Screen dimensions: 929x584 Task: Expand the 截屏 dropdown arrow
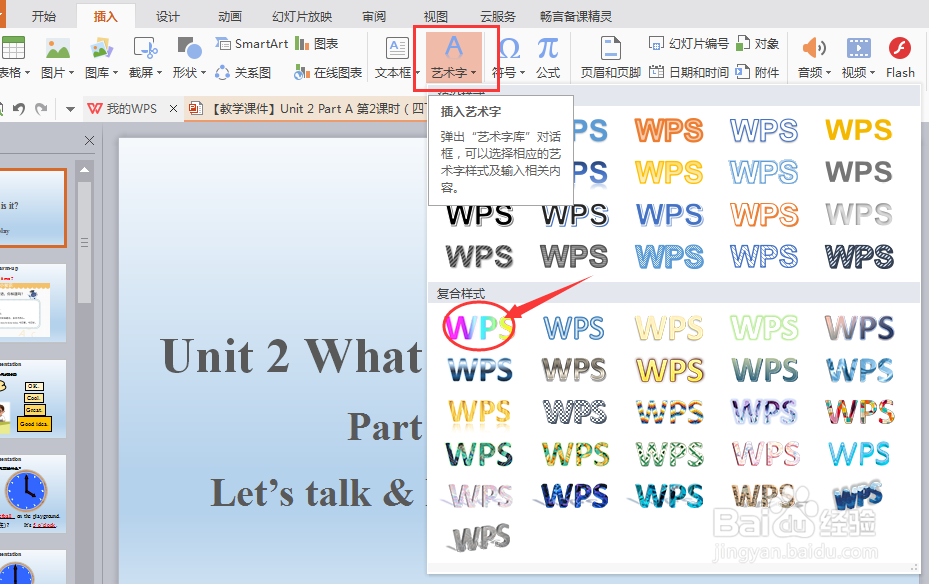pos(159,73)
